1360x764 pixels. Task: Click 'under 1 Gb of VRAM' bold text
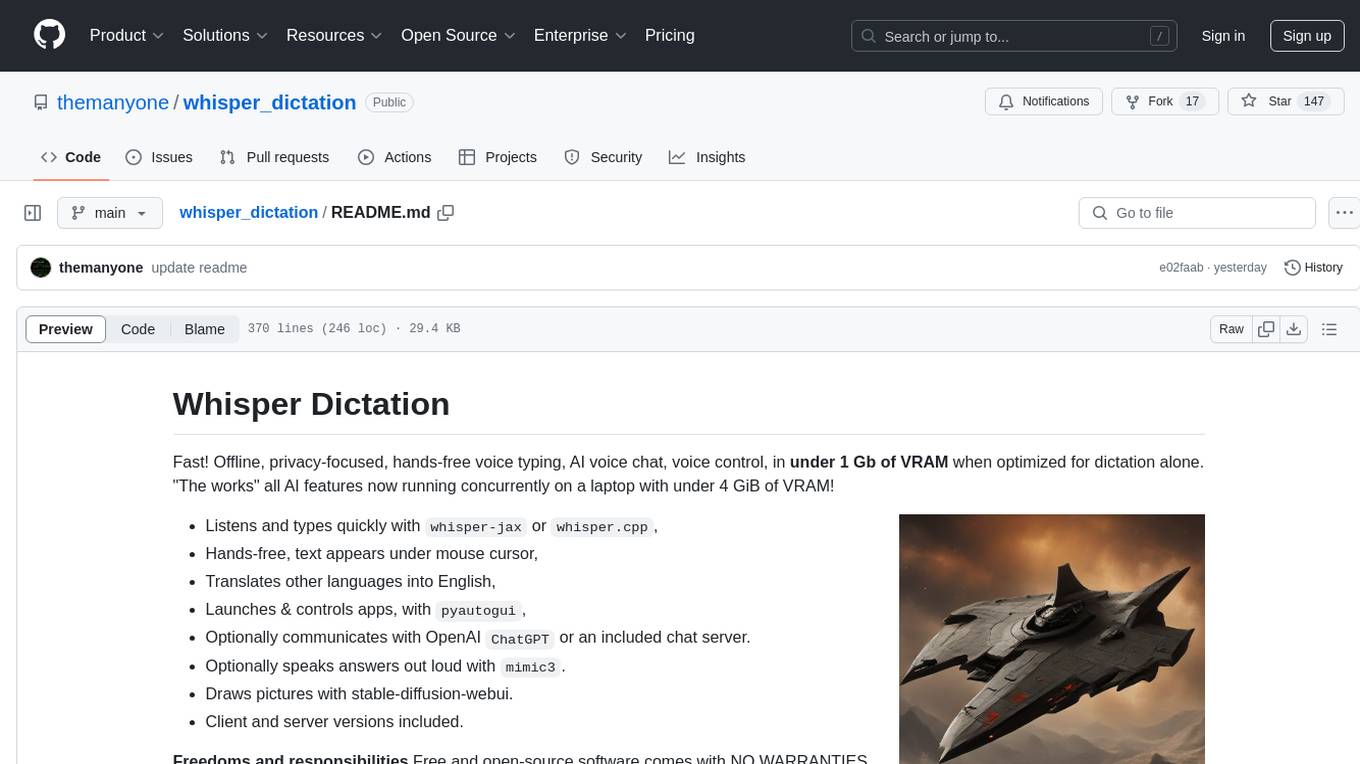[x=869, y=462]
